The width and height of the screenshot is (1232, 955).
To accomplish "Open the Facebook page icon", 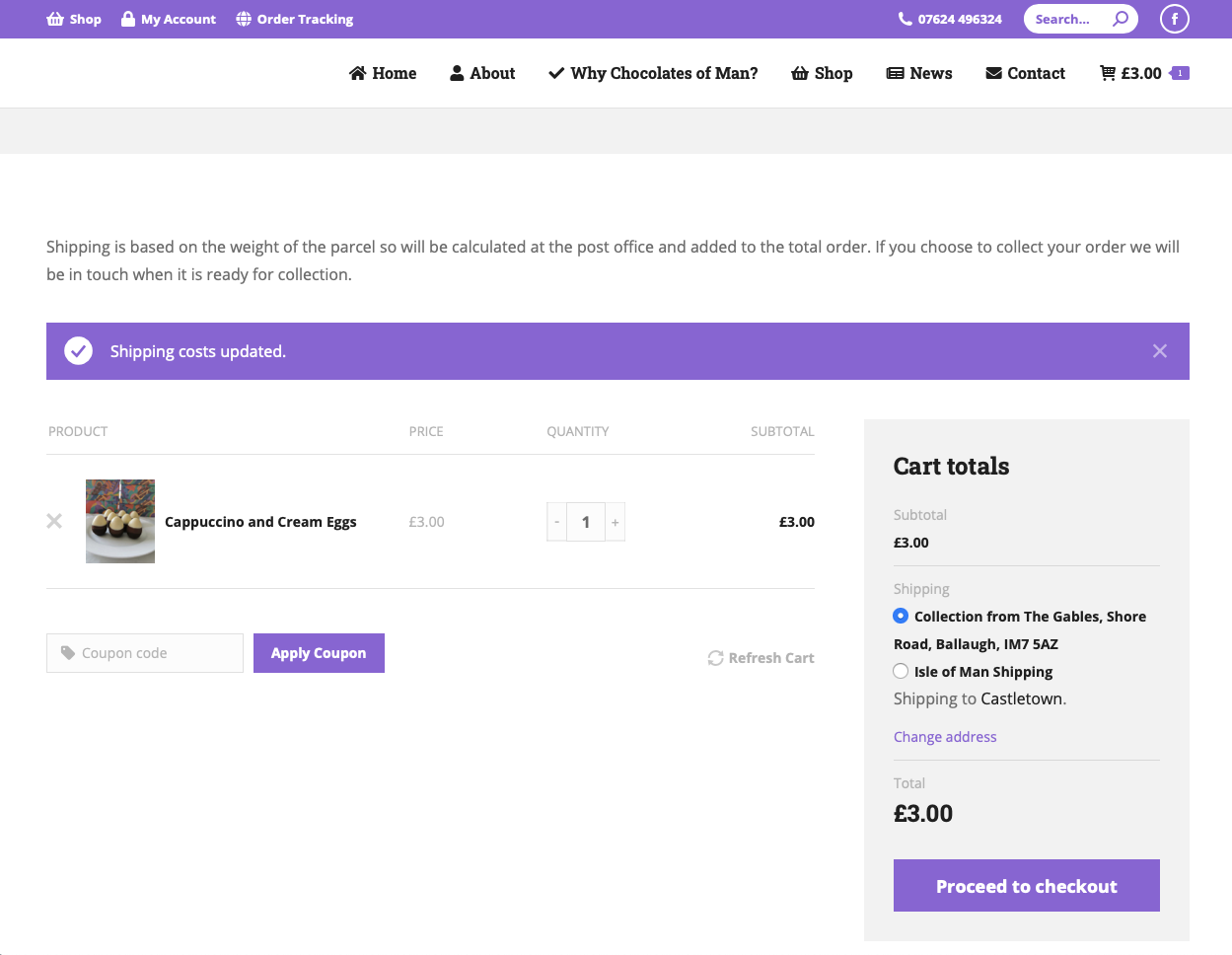I will (1175, 19).
